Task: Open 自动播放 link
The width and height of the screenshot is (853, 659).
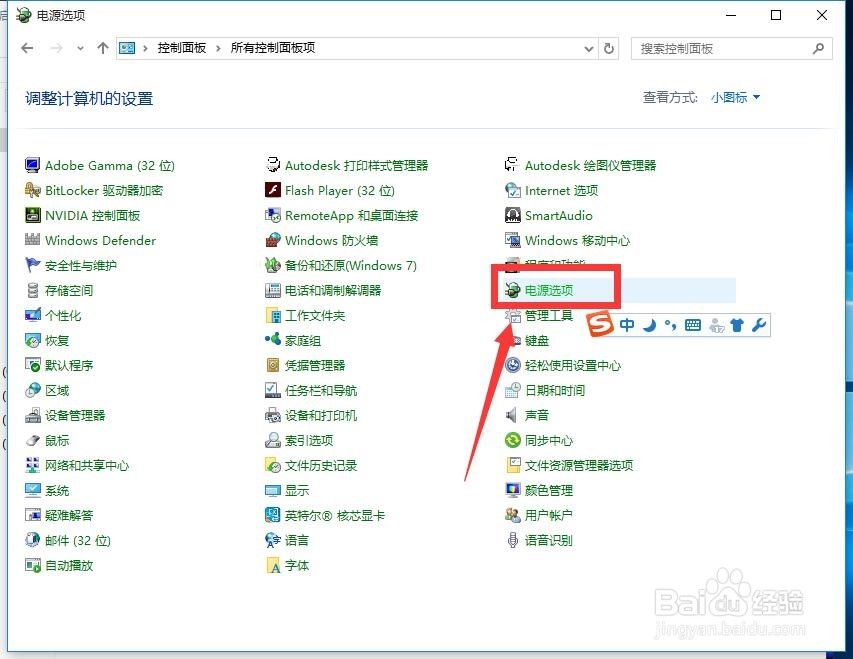Action: (69, 565)
